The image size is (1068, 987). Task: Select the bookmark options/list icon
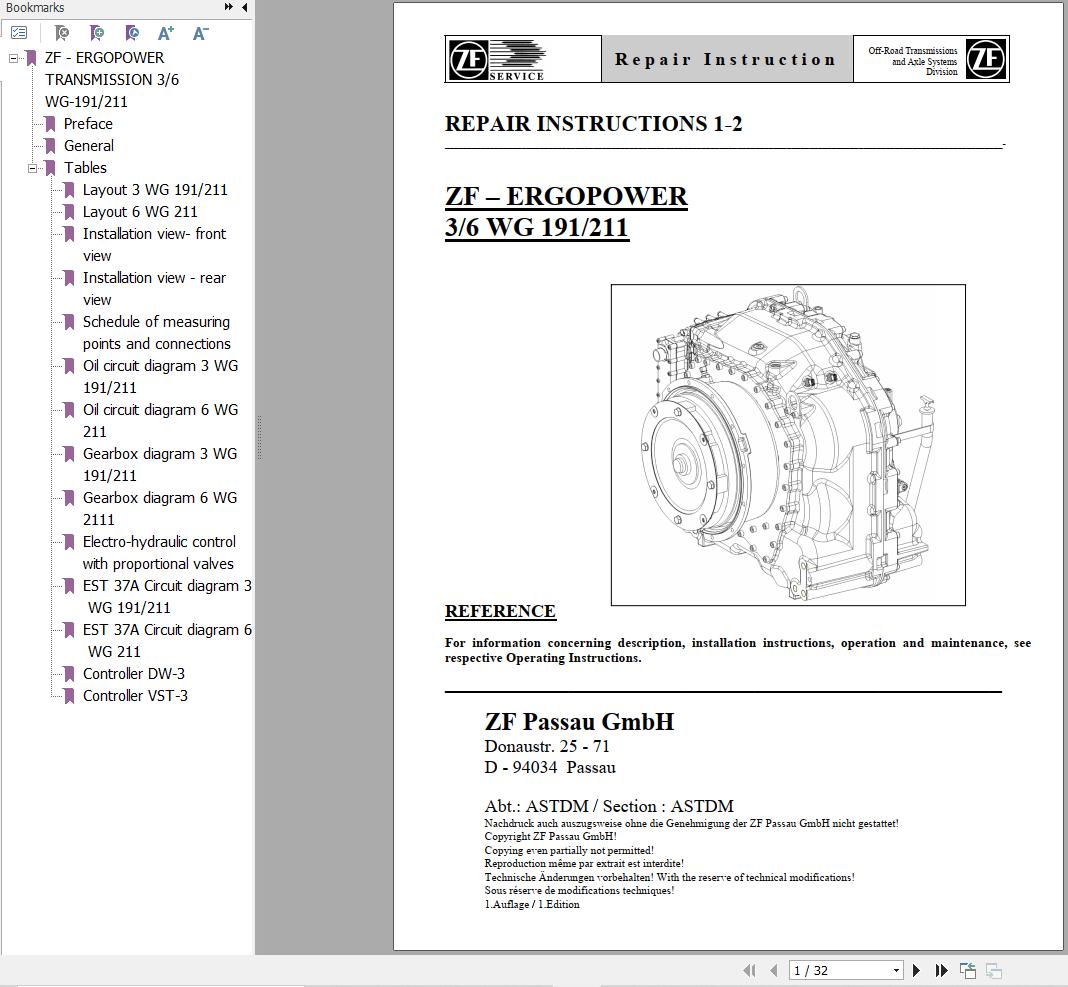20,31
